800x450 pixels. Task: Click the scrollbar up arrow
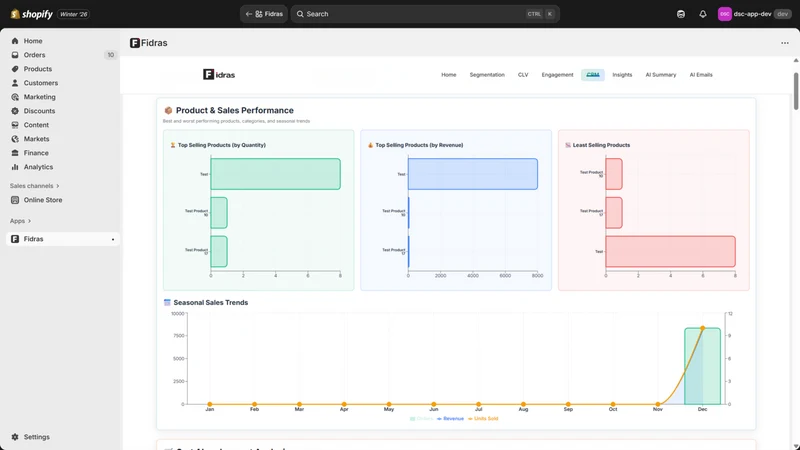(796, 60)
